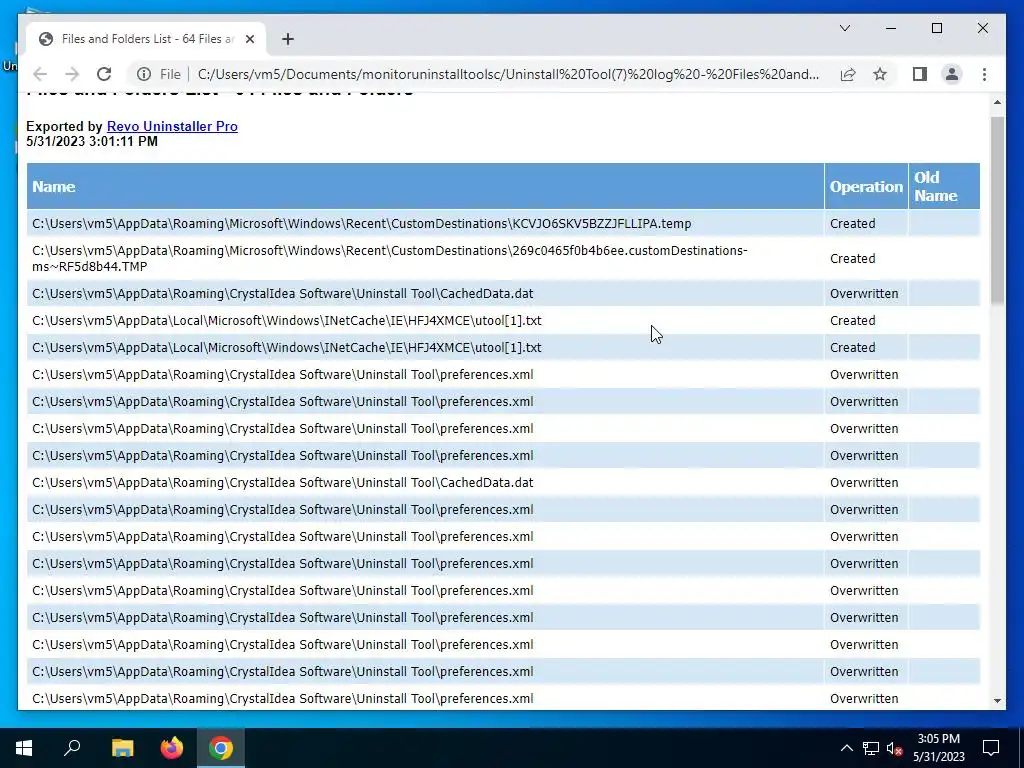1024x768 pixels.
Task: Click the vertical scrollbar thumb
Action: 997,210
